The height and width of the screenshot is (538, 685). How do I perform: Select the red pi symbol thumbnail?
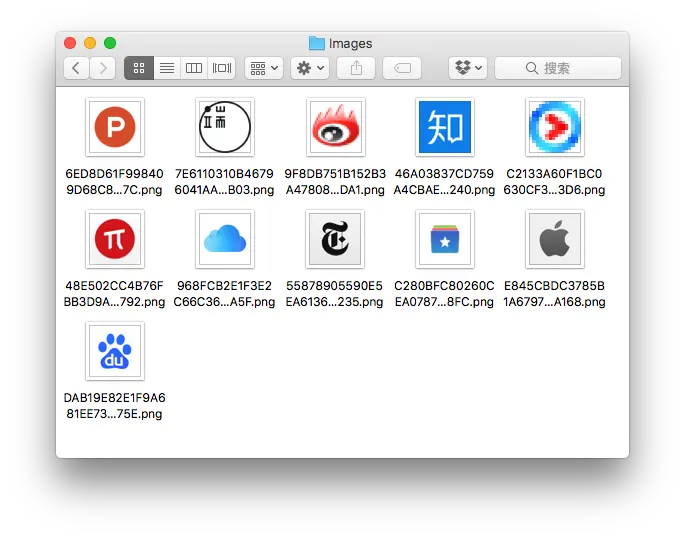tap(115, 239)
